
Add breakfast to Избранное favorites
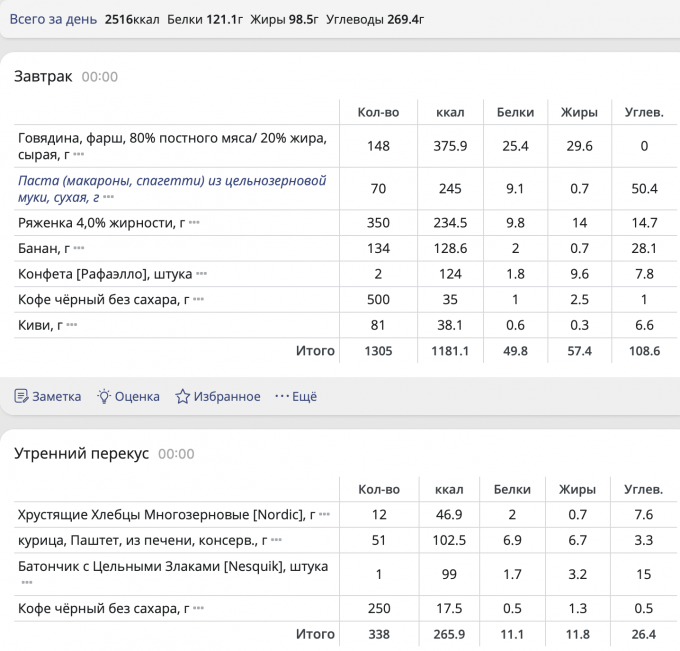coord(217,397)
